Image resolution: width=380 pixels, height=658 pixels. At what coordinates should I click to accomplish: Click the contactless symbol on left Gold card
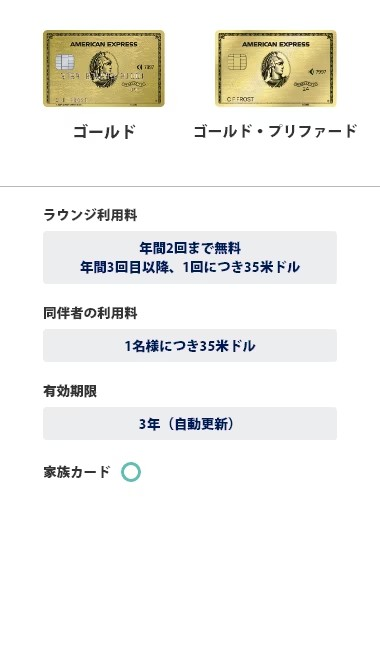click(x=139, y=67)
